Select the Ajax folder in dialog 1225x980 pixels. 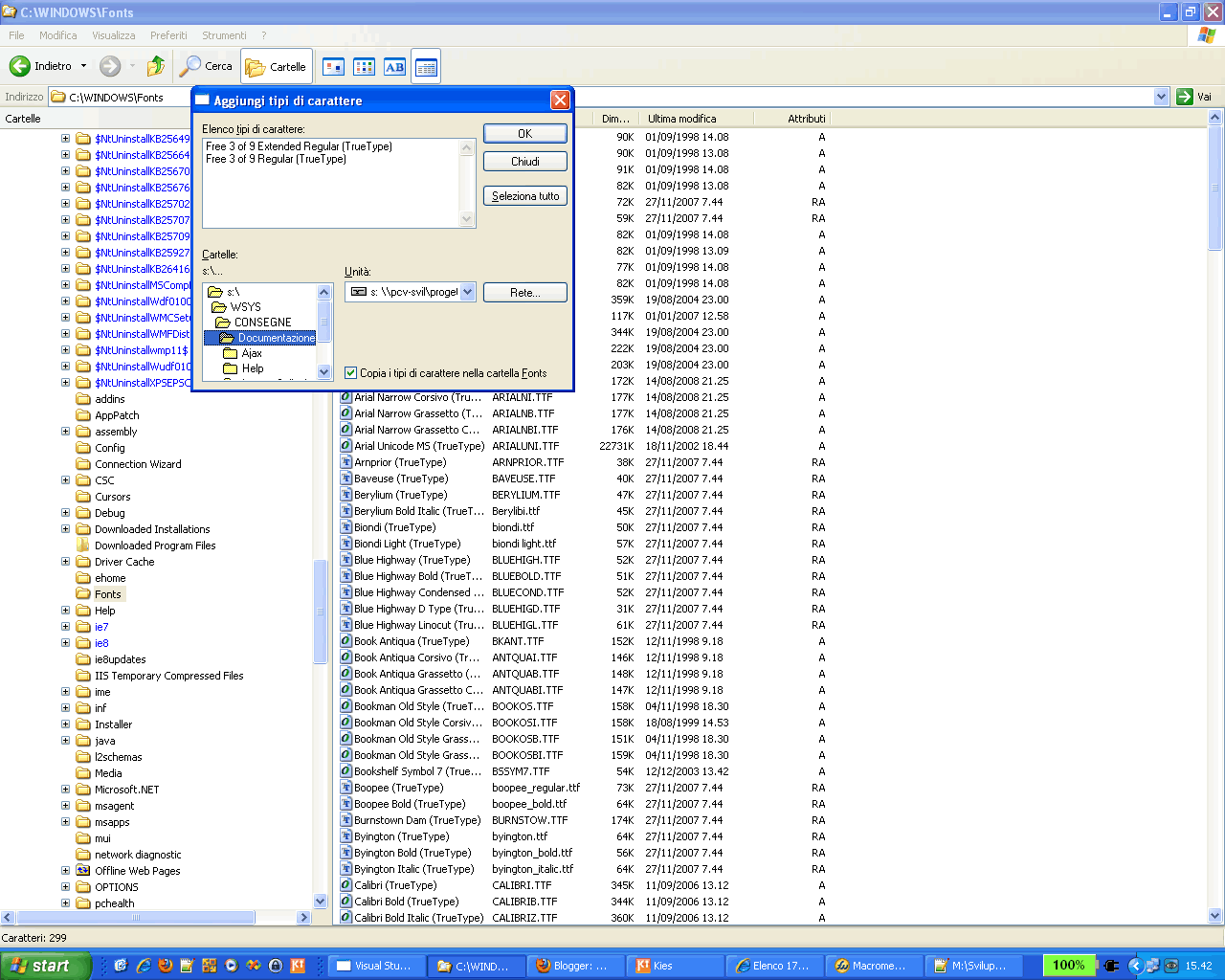coord(243,353)
